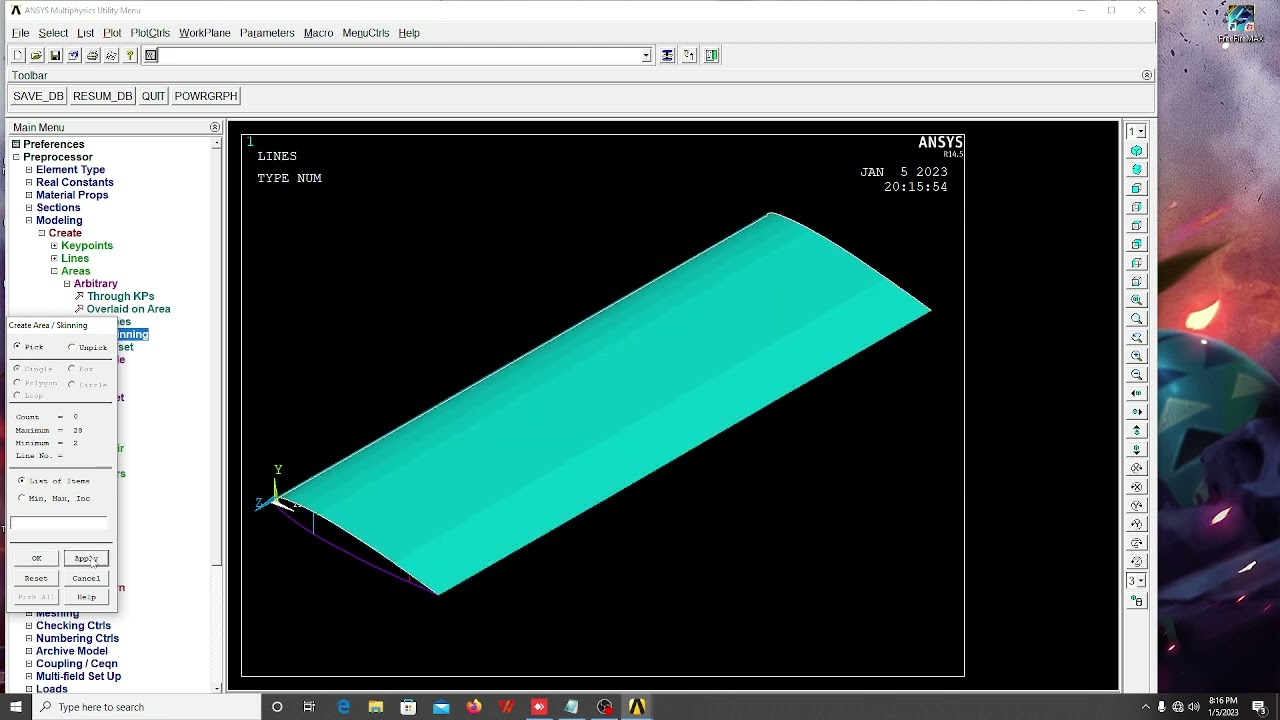The image size is (1280, 720).
Task: Click the taskbar search box
Action: pos(146,707)
